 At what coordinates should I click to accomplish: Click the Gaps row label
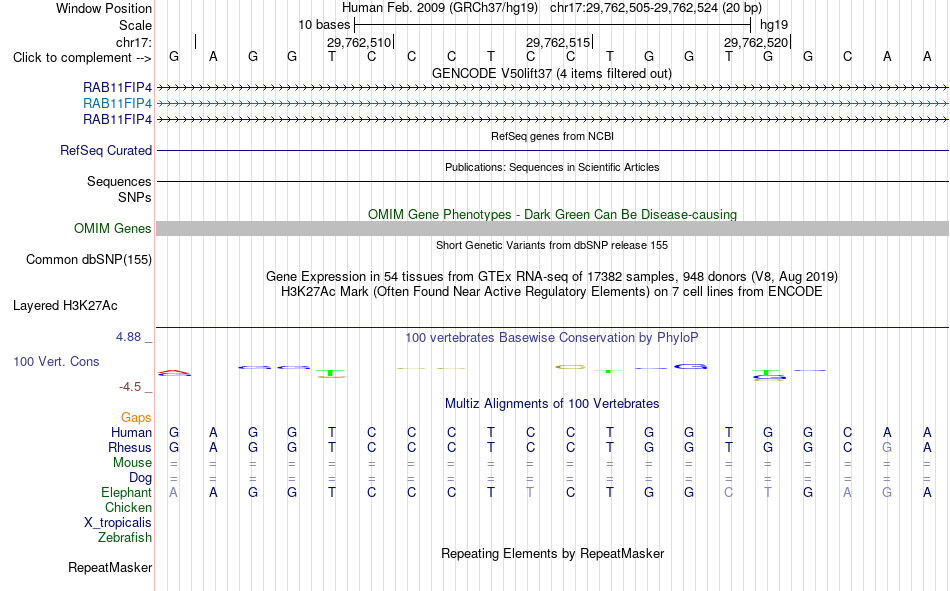point(136,417)
